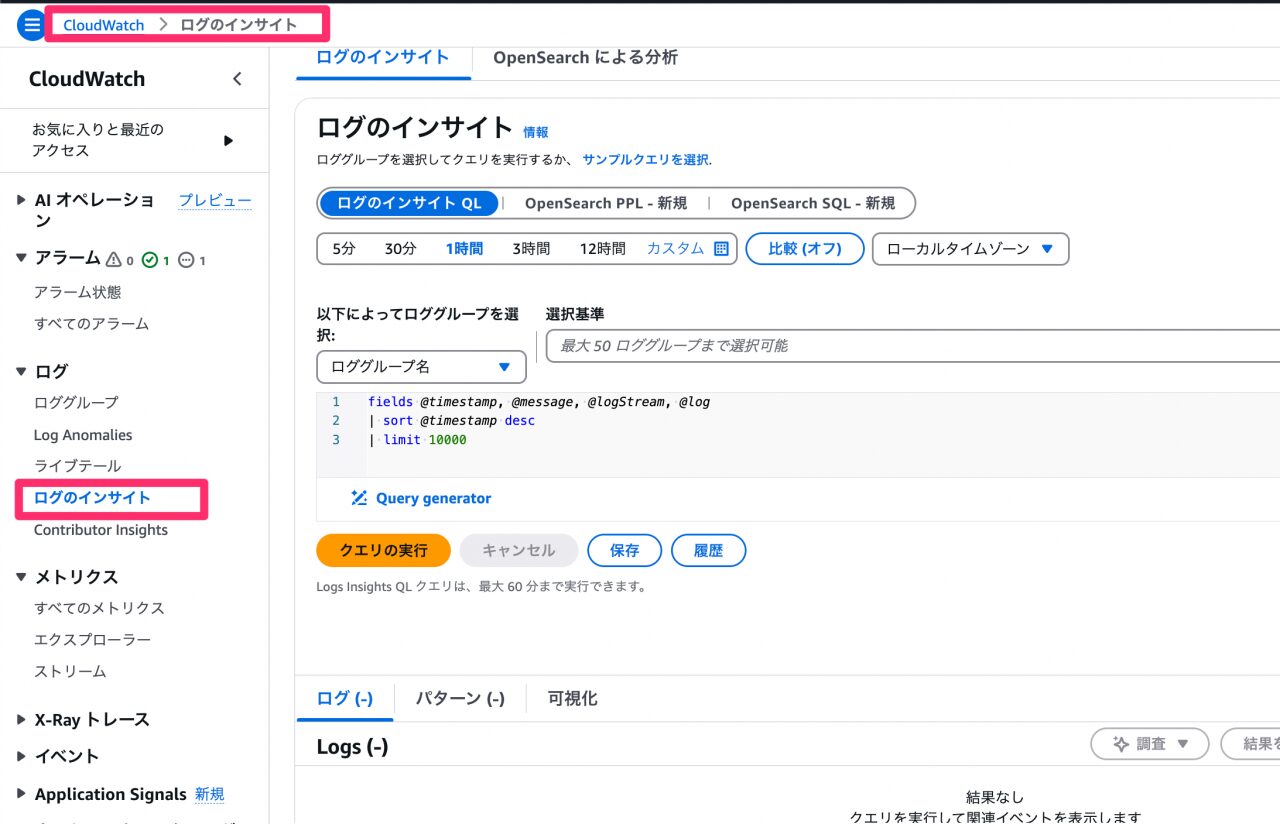Open すべてのアラーム in the sidebar
Image resolution: width=1280 pixels, height=824 pixels.
pos(91,324)
